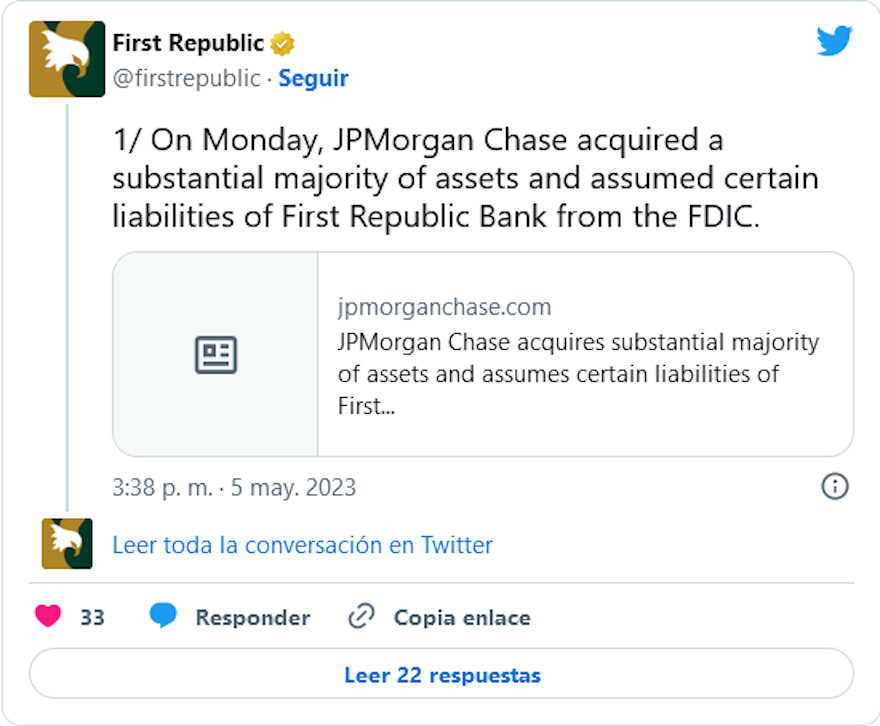
Task: Click the Copia enlace button label
Action: click(461, 618)
